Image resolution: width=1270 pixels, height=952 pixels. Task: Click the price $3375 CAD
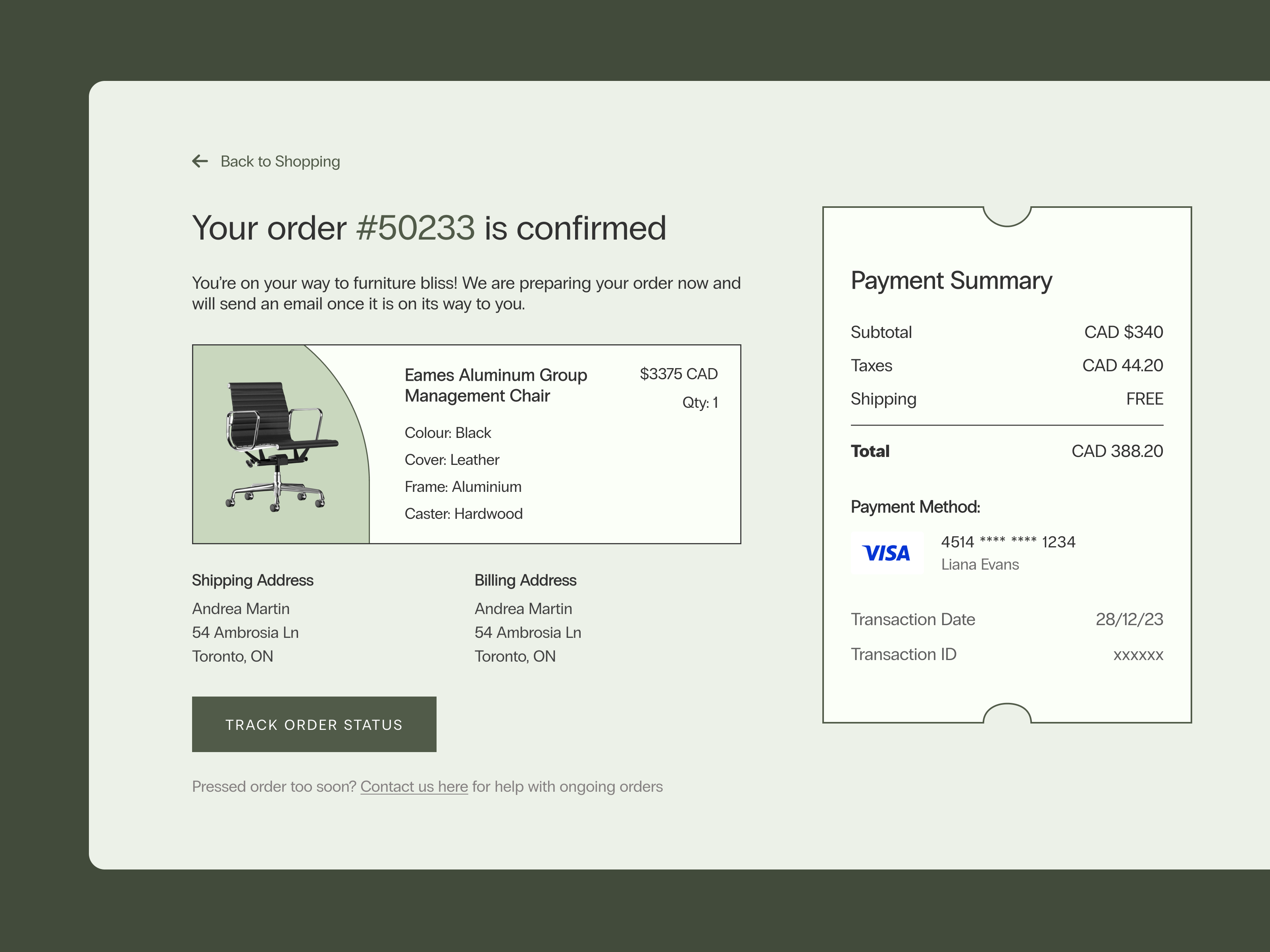click(x=678, y=374)
